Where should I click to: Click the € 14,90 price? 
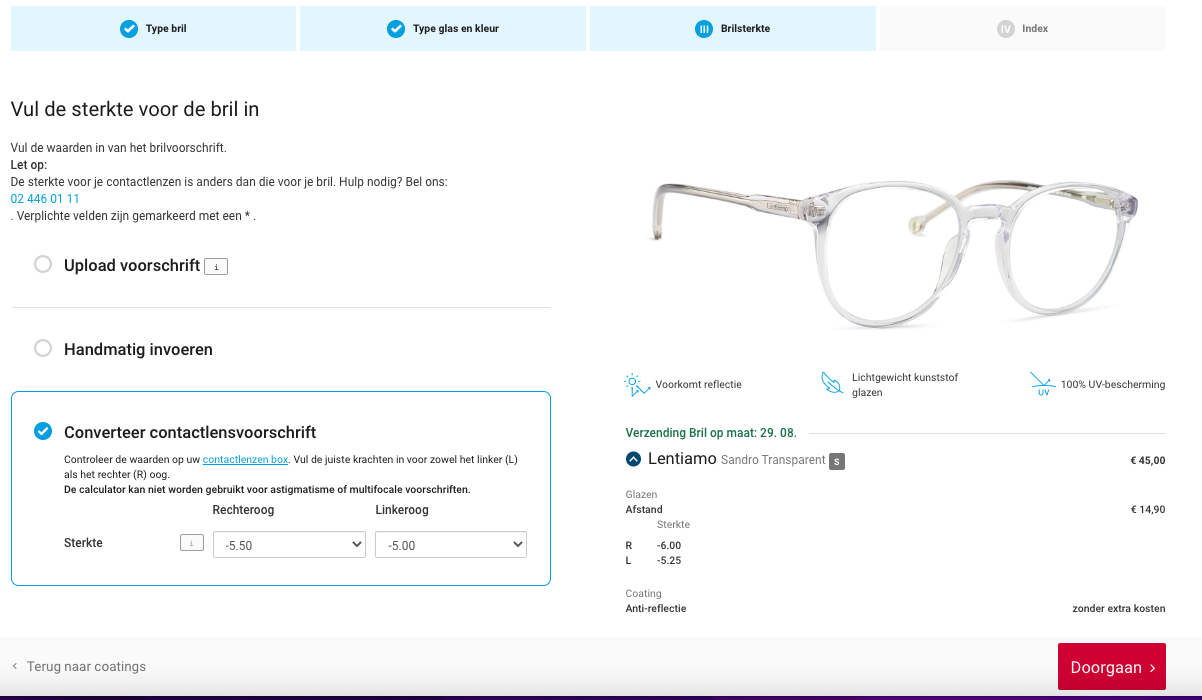1147,510
